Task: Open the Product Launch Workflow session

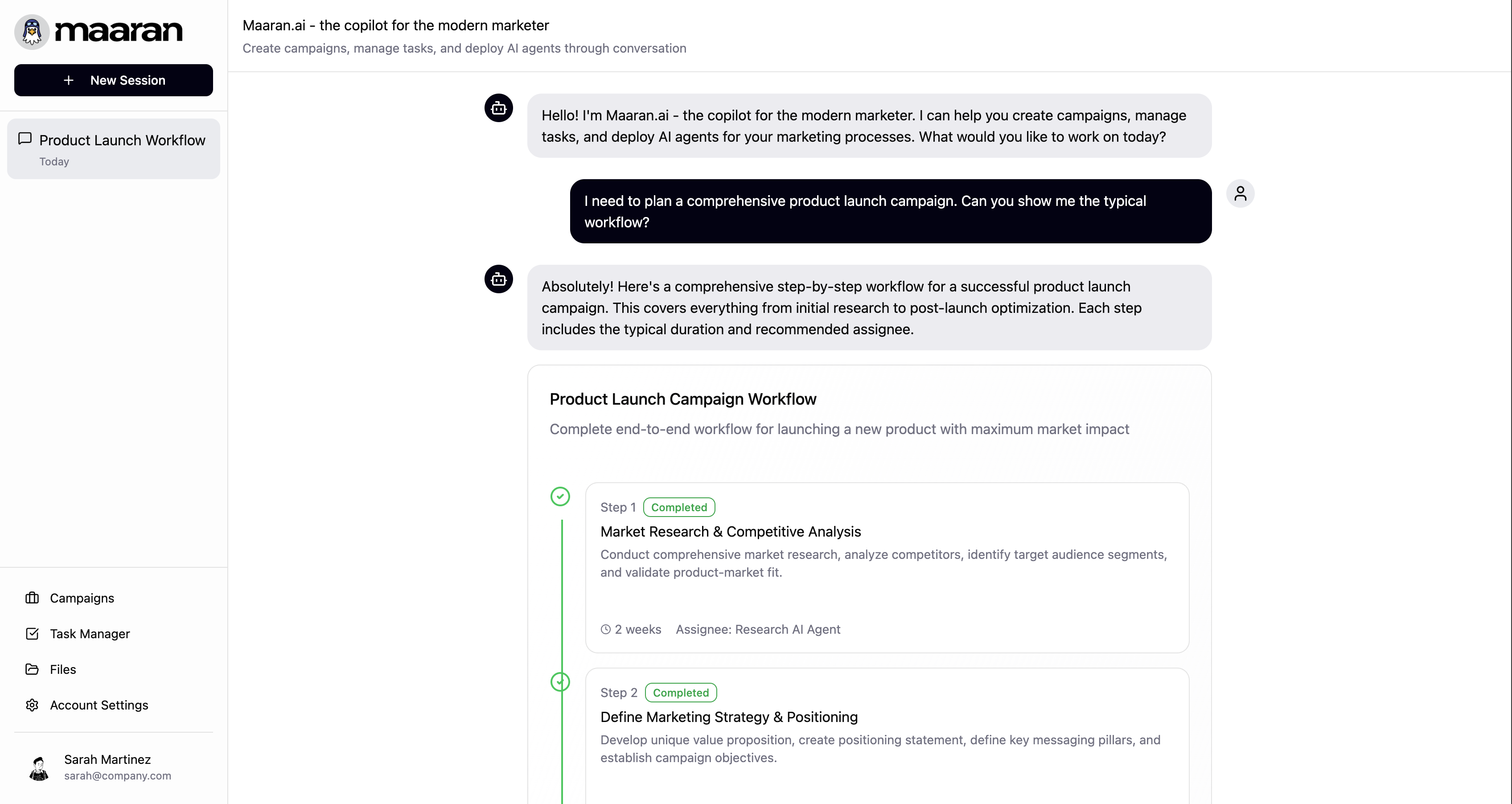Action: (x=113, y=148)
